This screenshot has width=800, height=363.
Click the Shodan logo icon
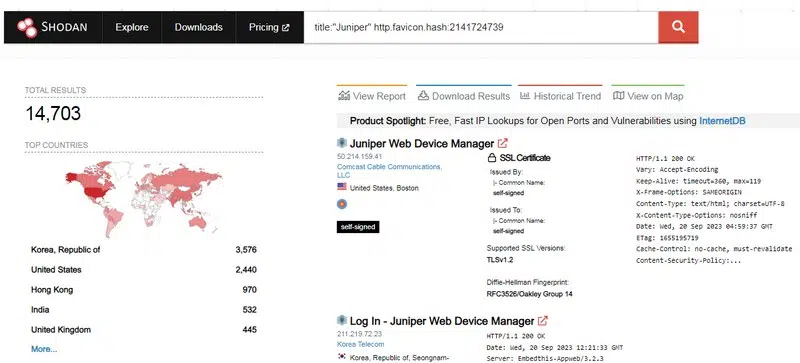27,28
